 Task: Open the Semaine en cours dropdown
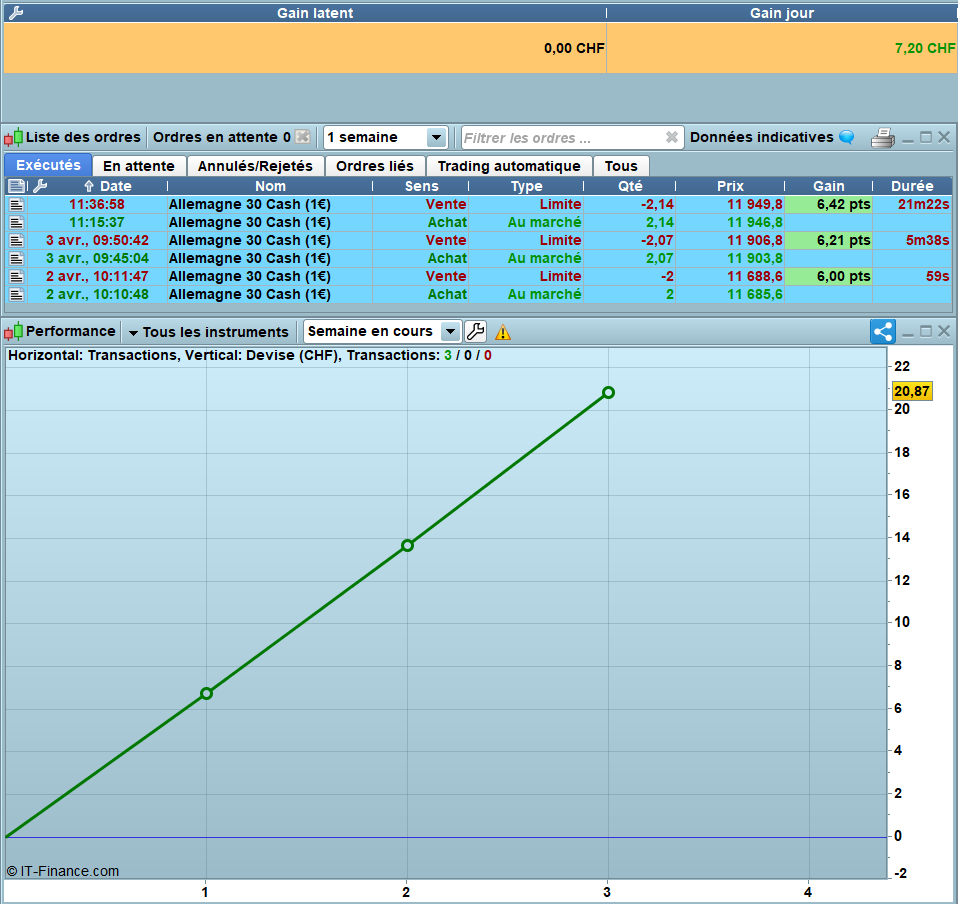click(x=450, y=332)
